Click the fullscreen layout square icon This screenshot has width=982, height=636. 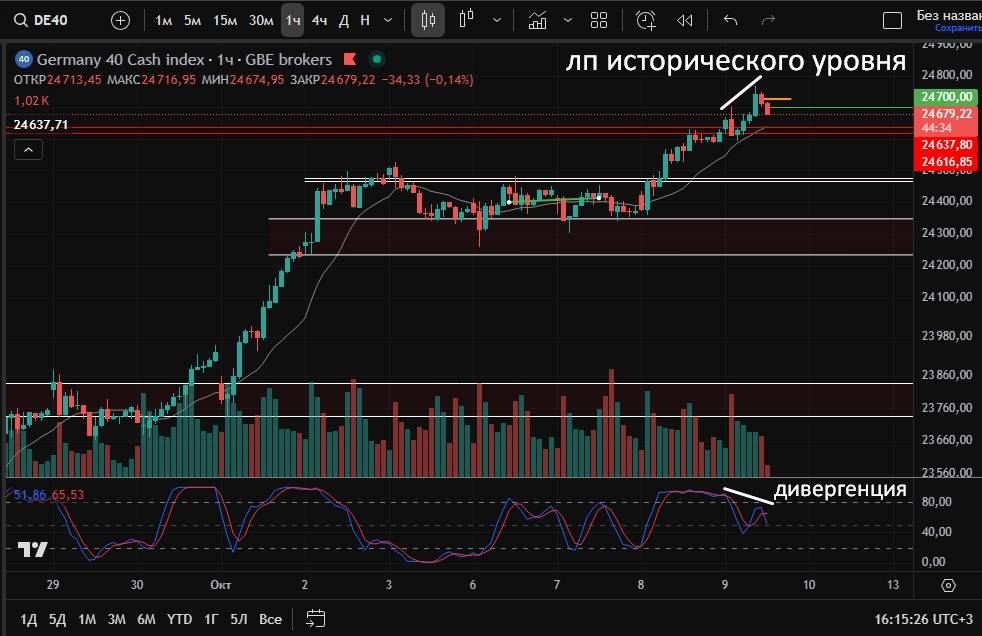pyautogui.click(x=892, y=20)
